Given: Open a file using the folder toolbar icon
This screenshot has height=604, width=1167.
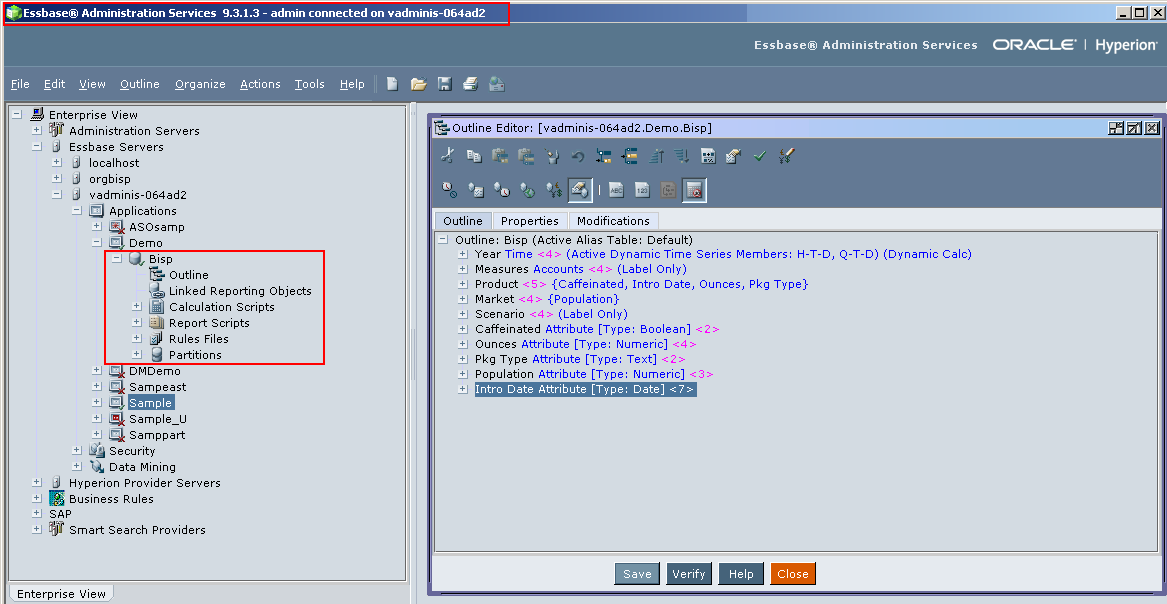Looking at the screenshot, I should click(x=418, y=84).
